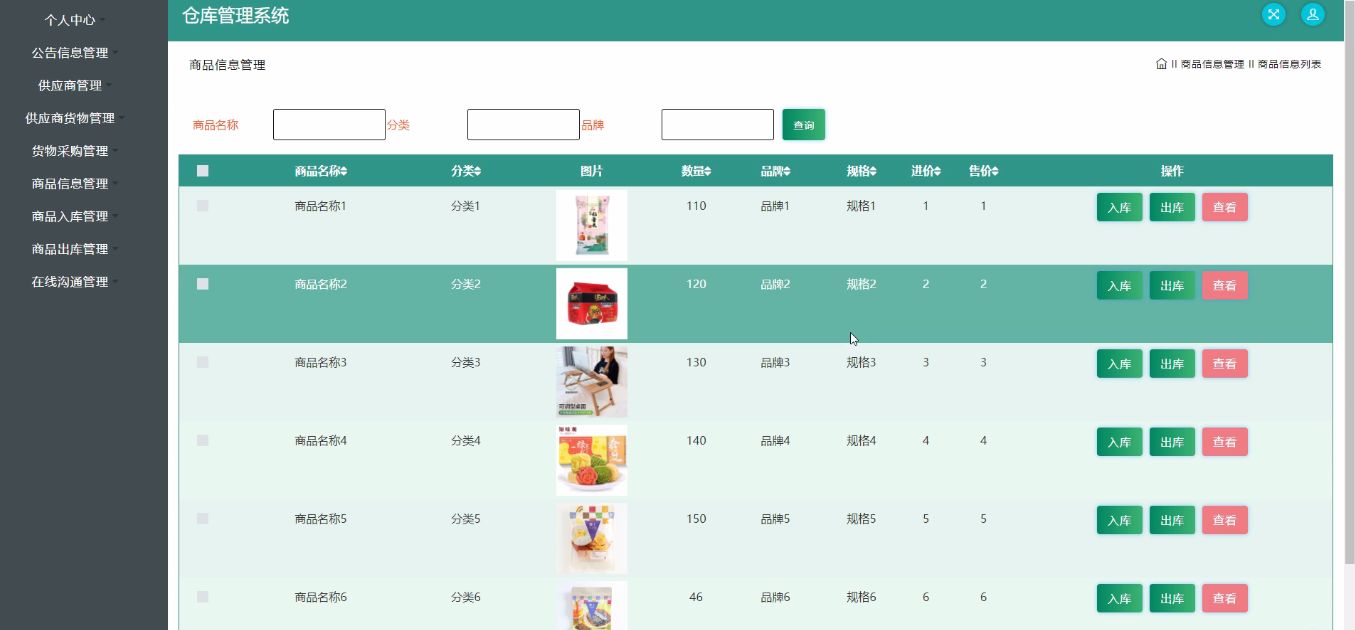1355x630 pixels.
Task: Open product image of 商品名称4
Action: [x=591, y=460]
